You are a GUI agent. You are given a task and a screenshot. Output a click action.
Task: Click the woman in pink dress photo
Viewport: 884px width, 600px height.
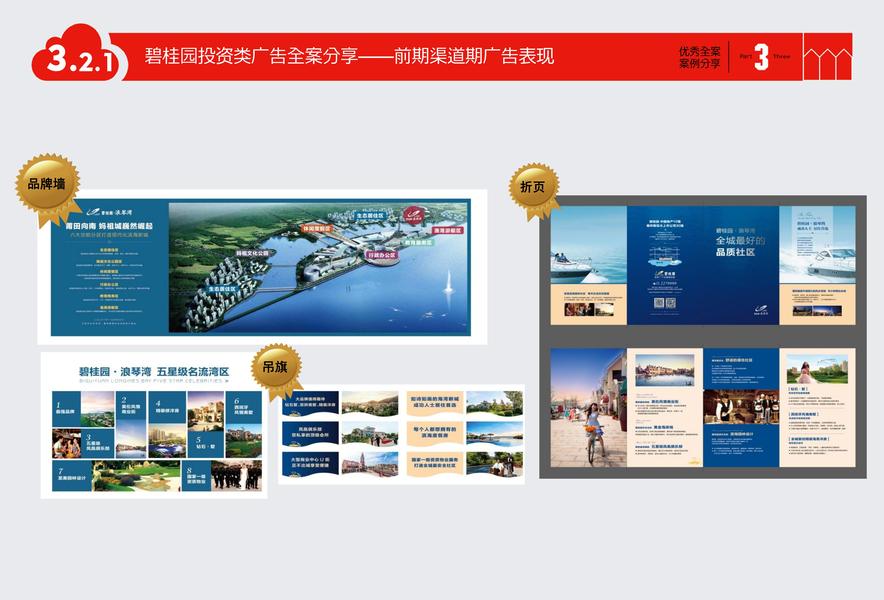coord(817,369)
